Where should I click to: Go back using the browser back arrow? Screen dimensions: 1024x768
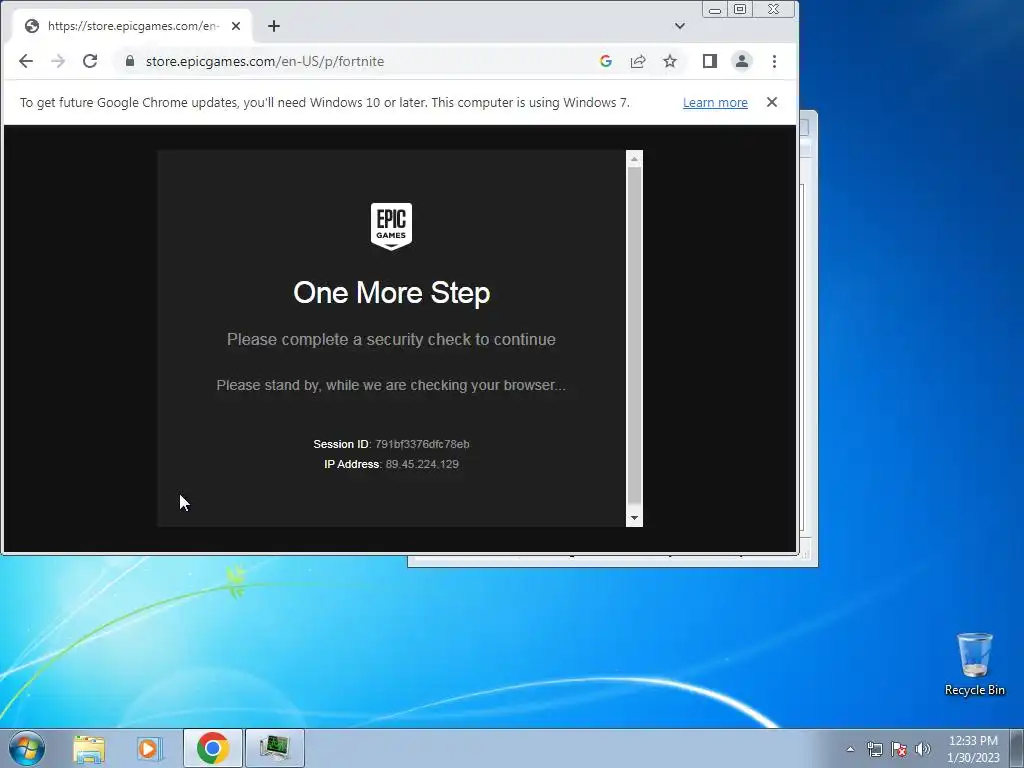tap(25, 61)
